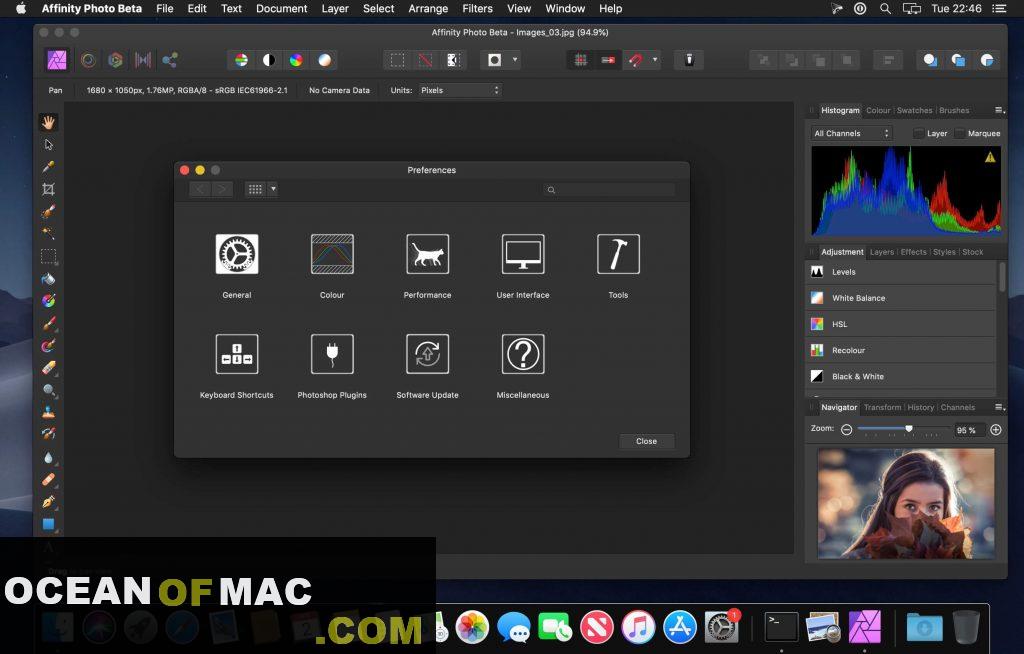The height and width of the screenshot is (654, 1024).
Task: Expand the Quick Mask options arrow
Action: click(x=515, y=60)
